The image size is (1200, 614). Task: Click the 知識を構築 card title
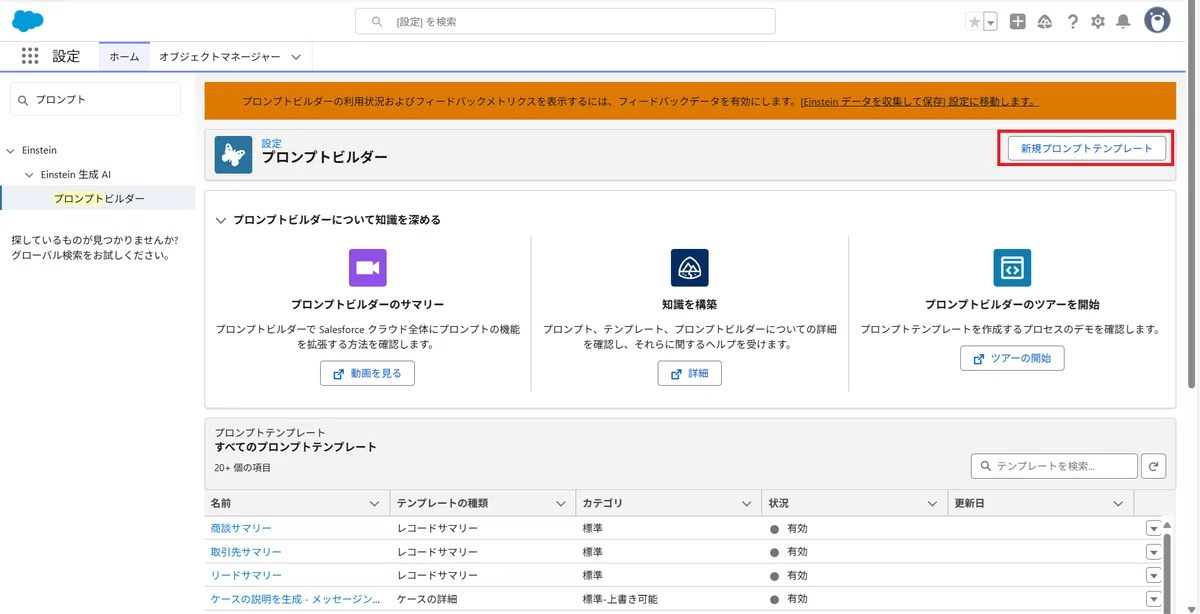point(690,305)
